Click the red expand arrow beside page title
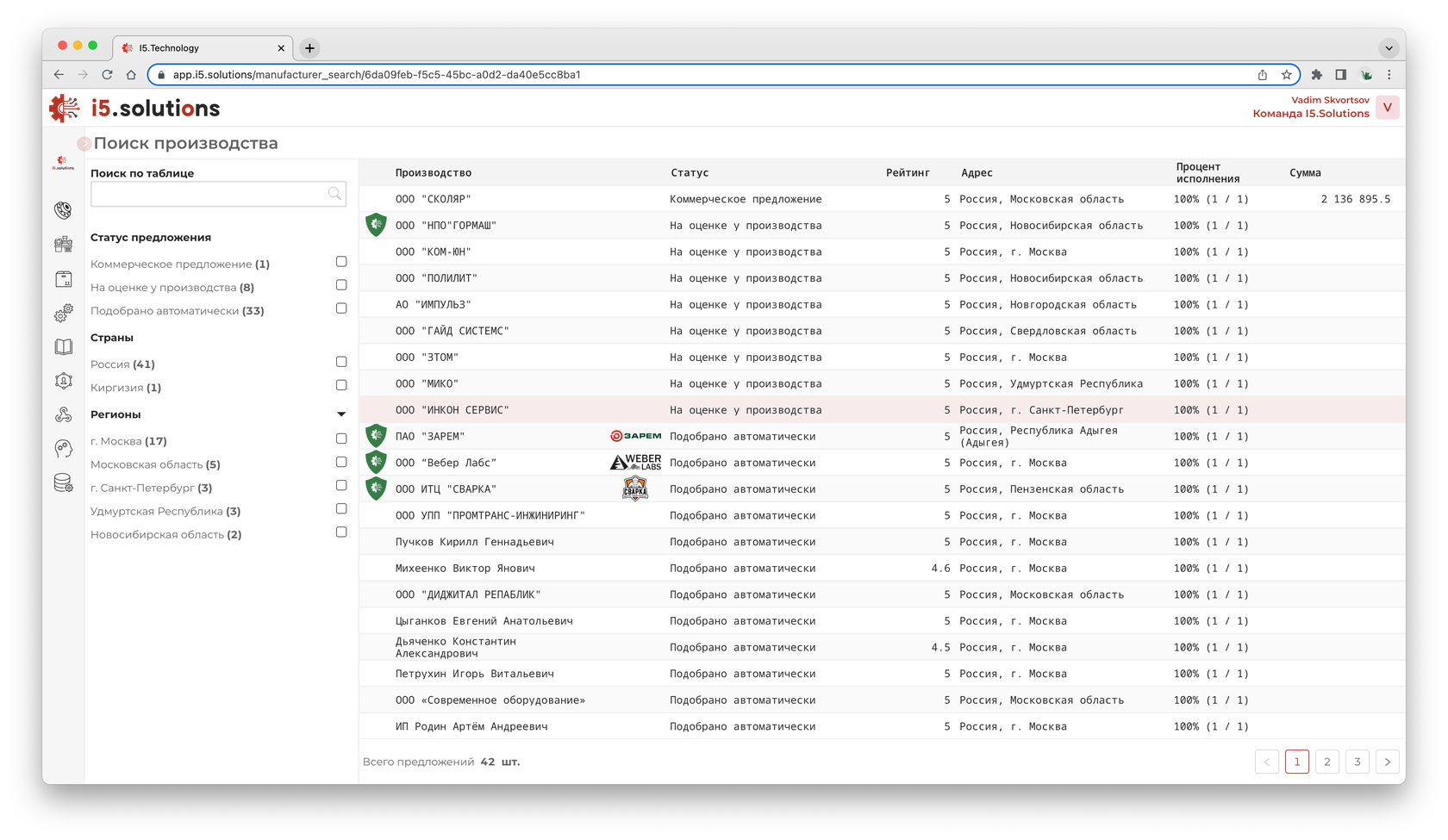The width and height of the screenshot is (1448, 840). tap(84, 144)
